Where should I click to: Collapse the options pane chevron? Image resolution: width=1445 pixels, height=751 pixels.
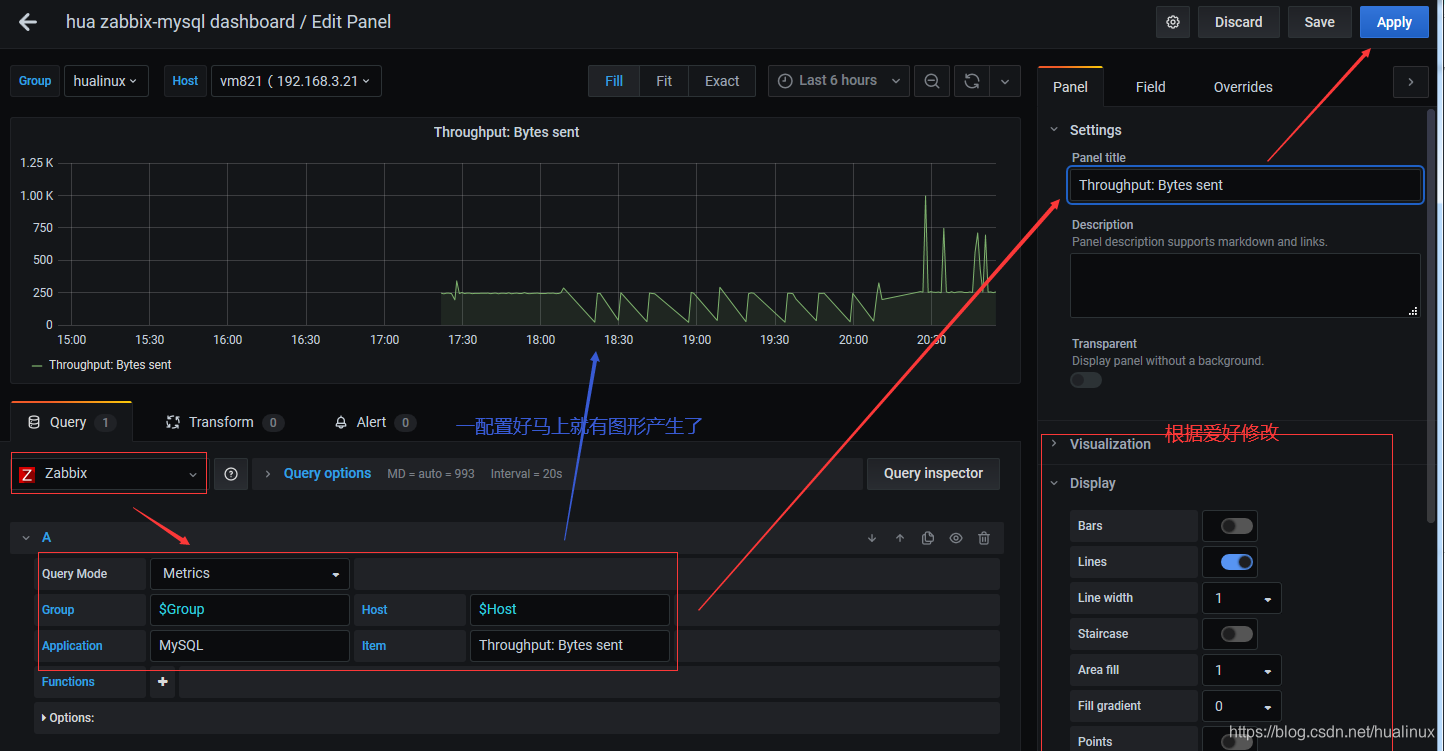coord(1410,82)
